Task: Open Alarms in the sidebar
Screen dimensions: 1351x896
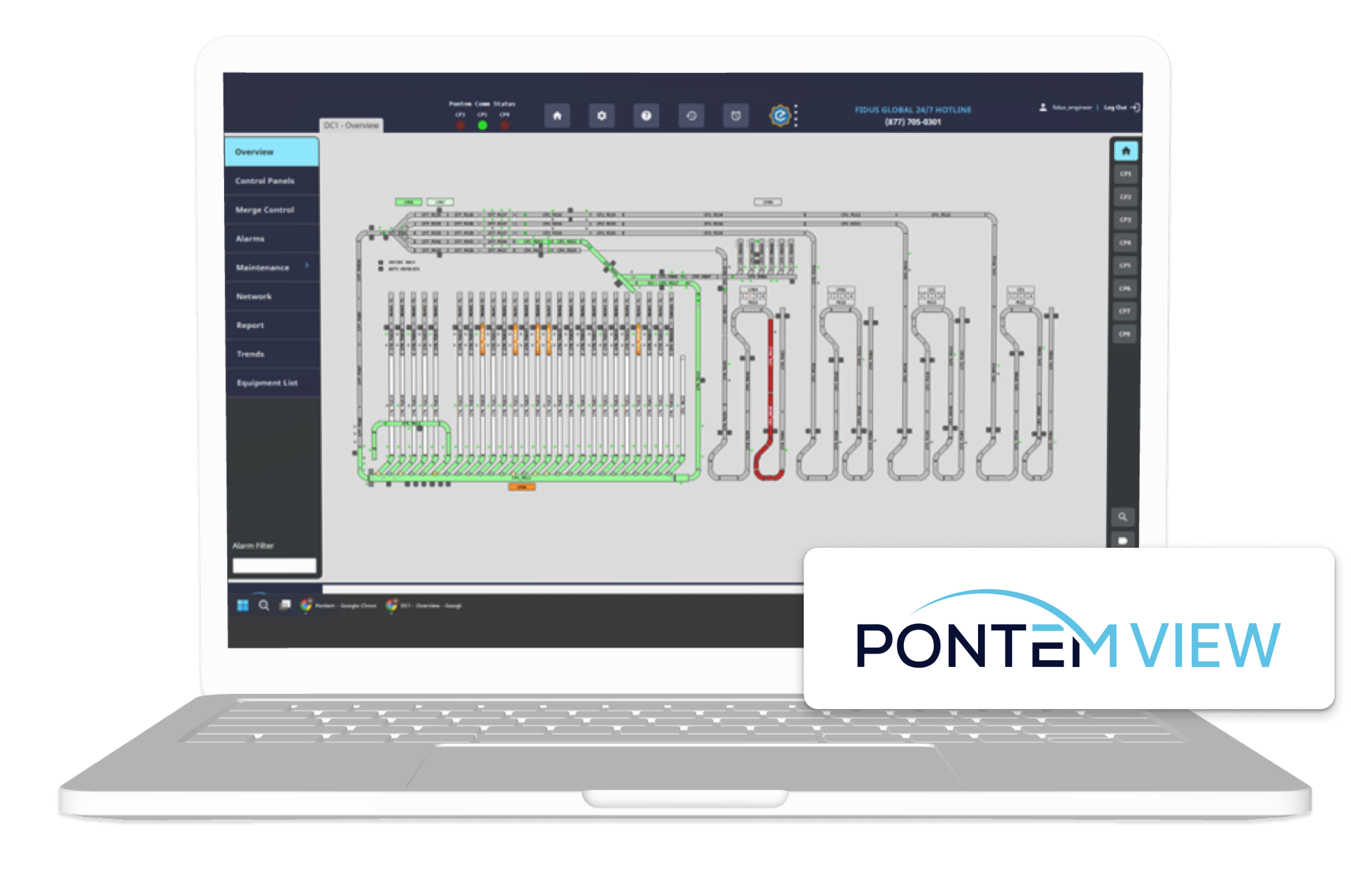Action: click(x=272, y=239)
